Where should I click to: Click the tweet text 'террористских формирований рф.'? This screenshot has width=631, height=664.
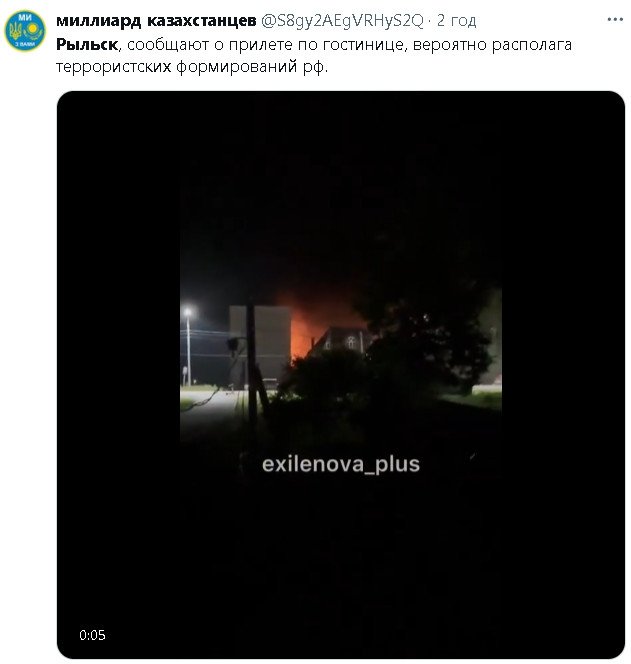192,67
